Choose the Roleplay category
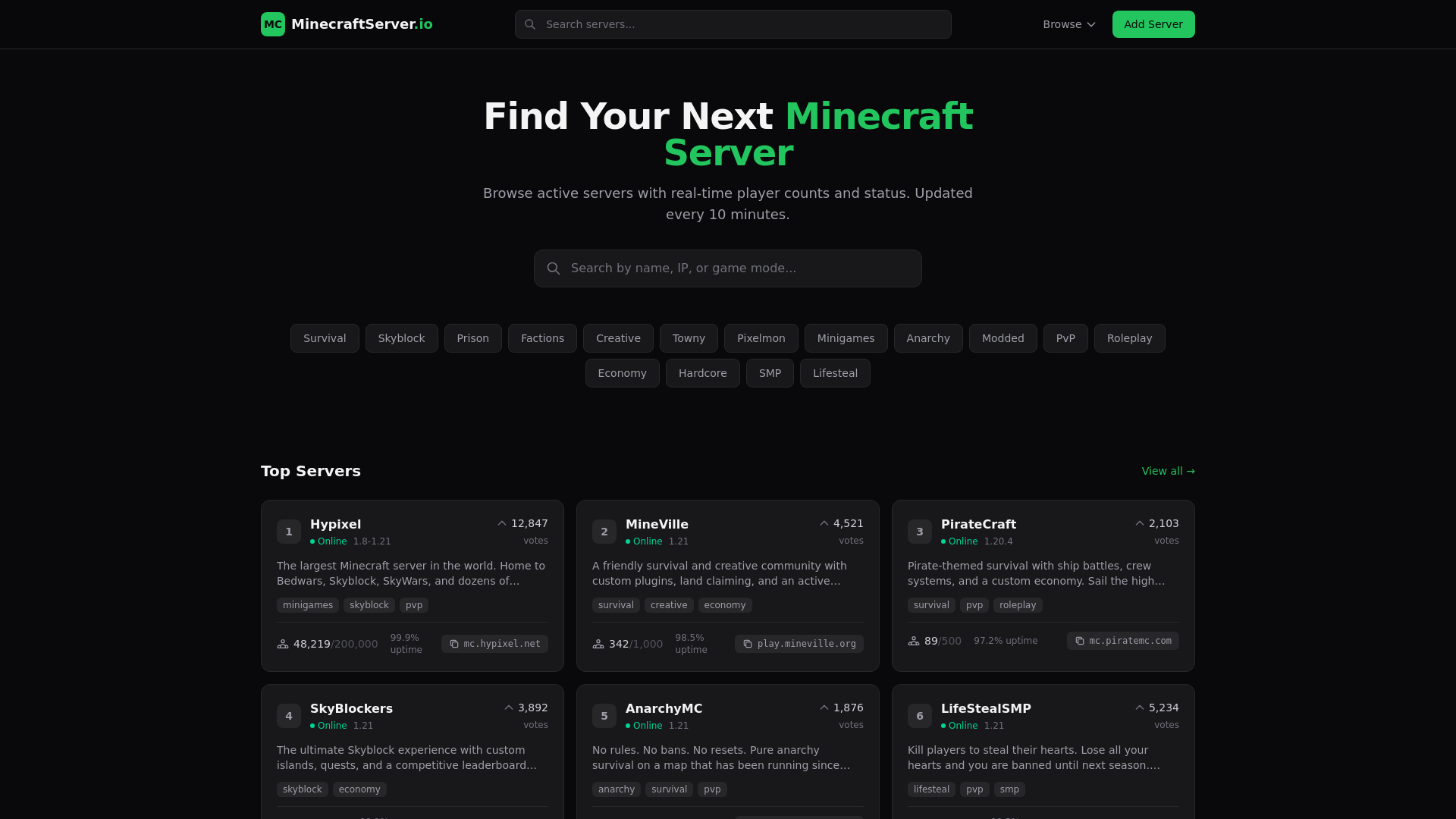Viewport: 1456px width, 819px height. click(1130, 338)
